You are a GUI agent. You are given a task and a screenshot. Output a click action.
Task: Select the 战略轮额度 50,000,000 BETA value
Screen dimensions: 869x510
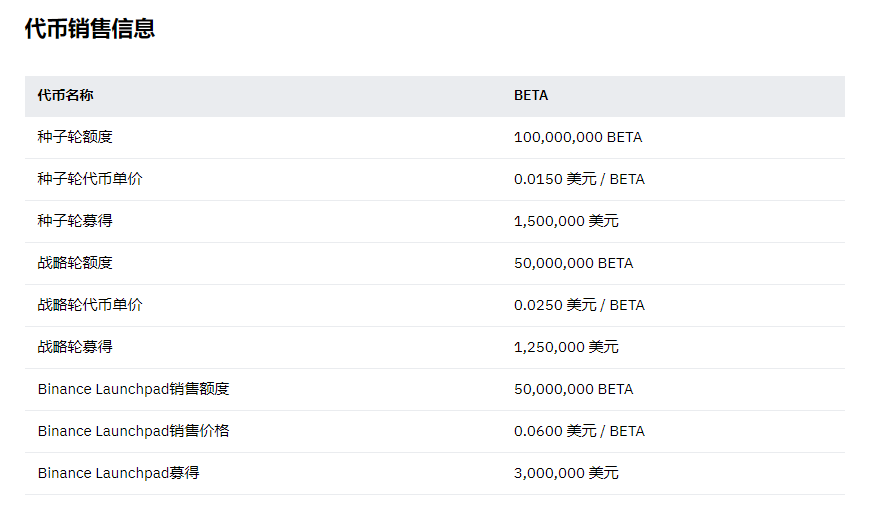click(x=573, y=263)
